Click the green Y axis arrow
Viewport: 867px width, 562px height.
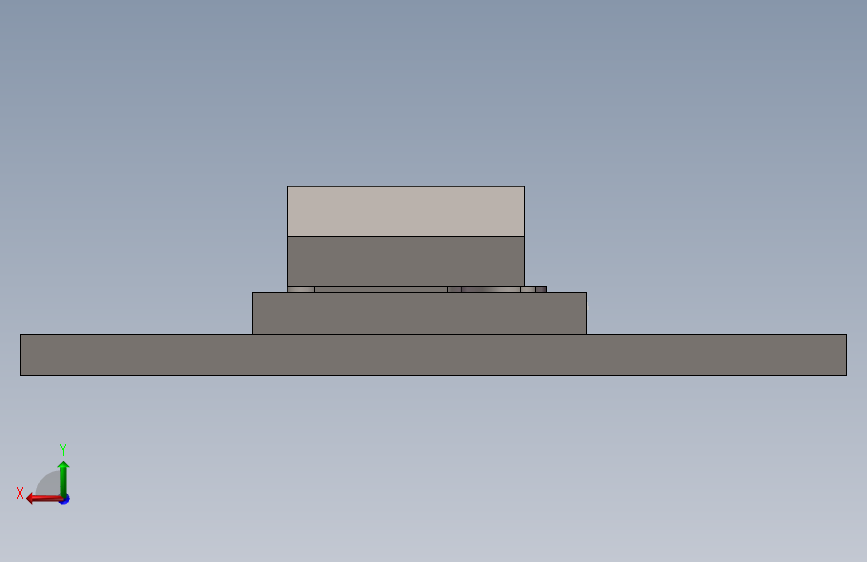(63, 478)
